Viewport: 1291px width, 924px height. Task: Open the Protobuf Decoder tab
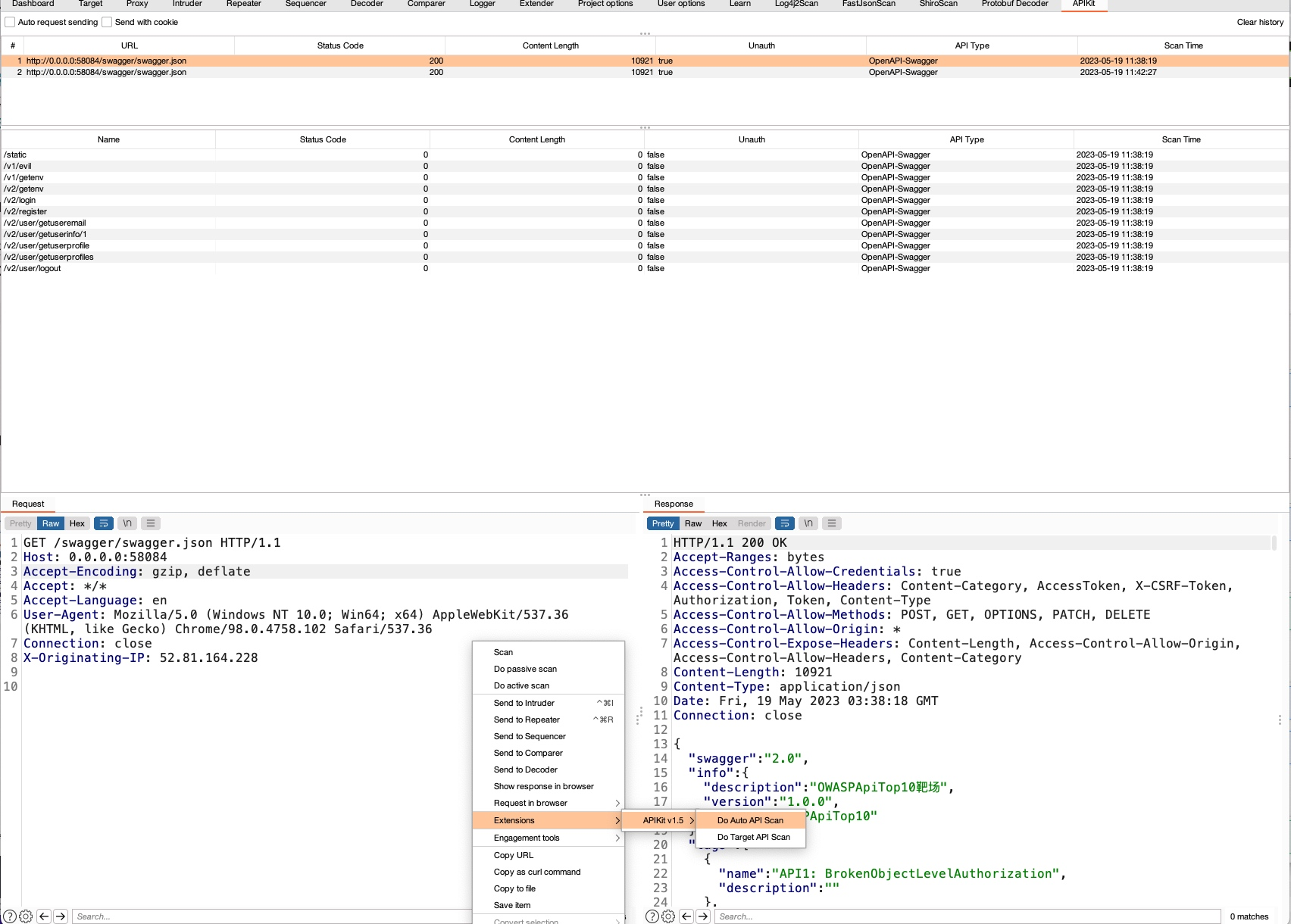pyautogui.click(x=1014, y=4)
